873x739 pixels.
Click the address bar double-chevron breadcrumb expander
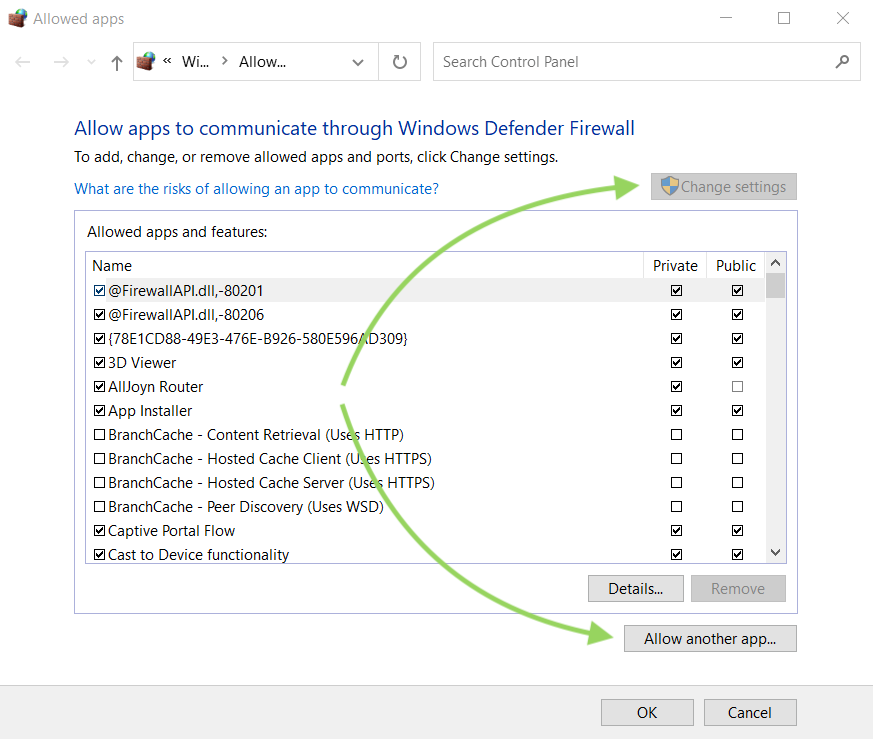167,61
